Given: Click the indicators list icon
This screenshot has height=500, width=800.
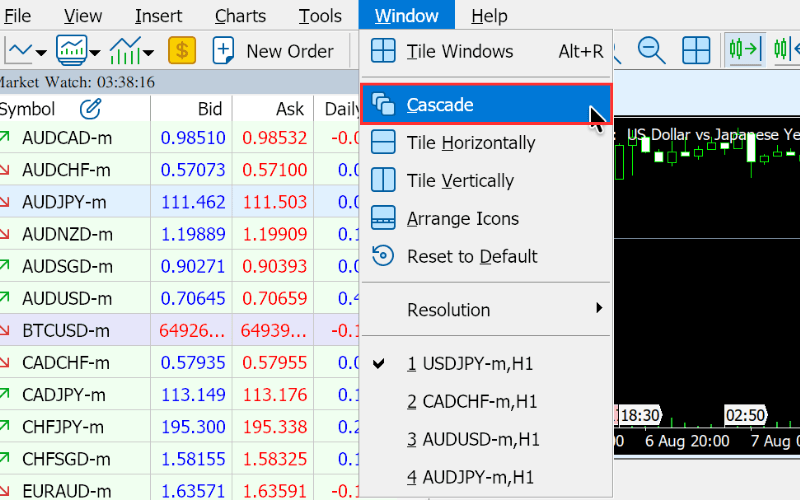Looking at the screenshot, I should [x=125, y=50].
